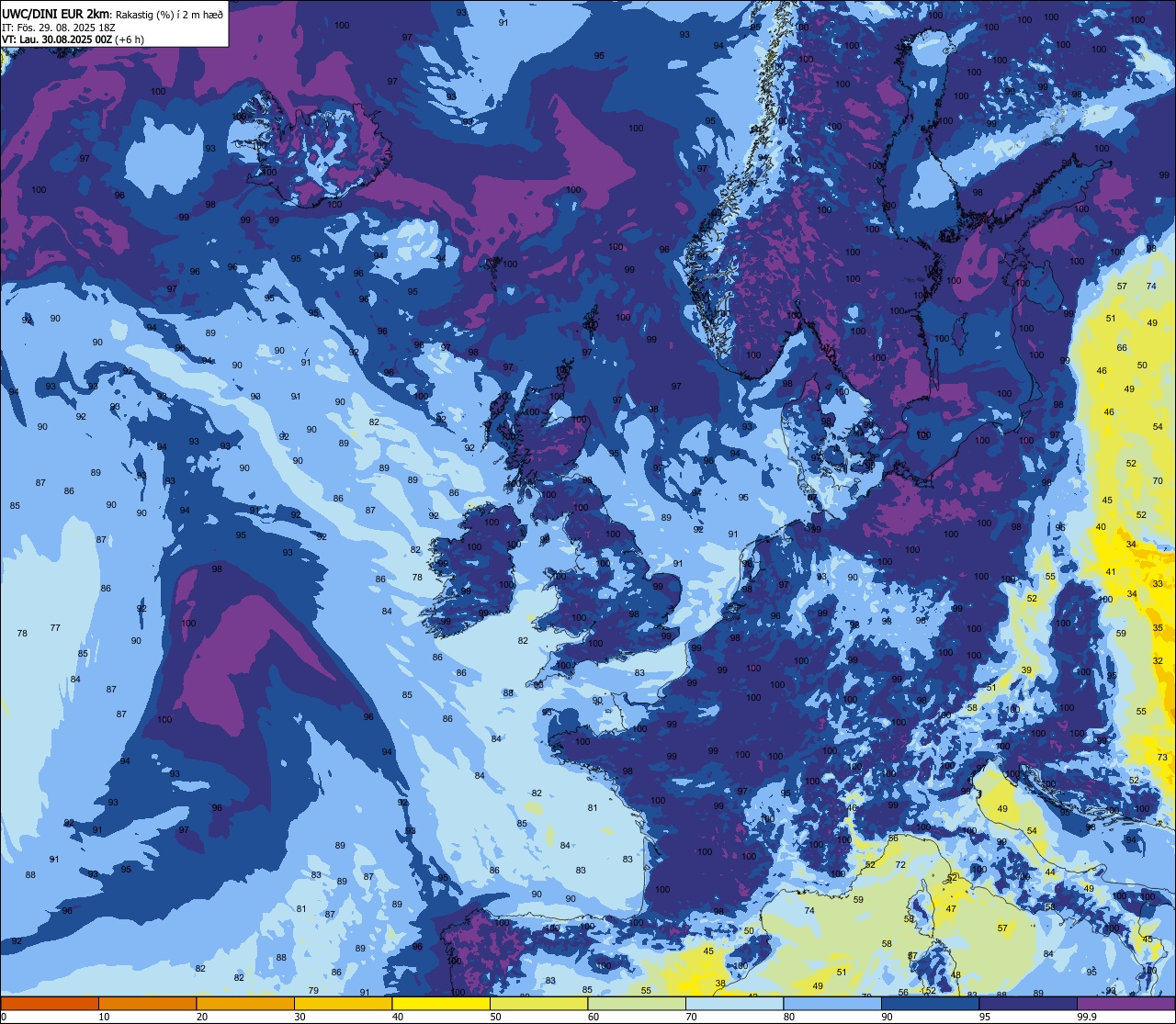Click the legend tick label "50"
The image size is (1176, 1024).
tap(495, 1017)
